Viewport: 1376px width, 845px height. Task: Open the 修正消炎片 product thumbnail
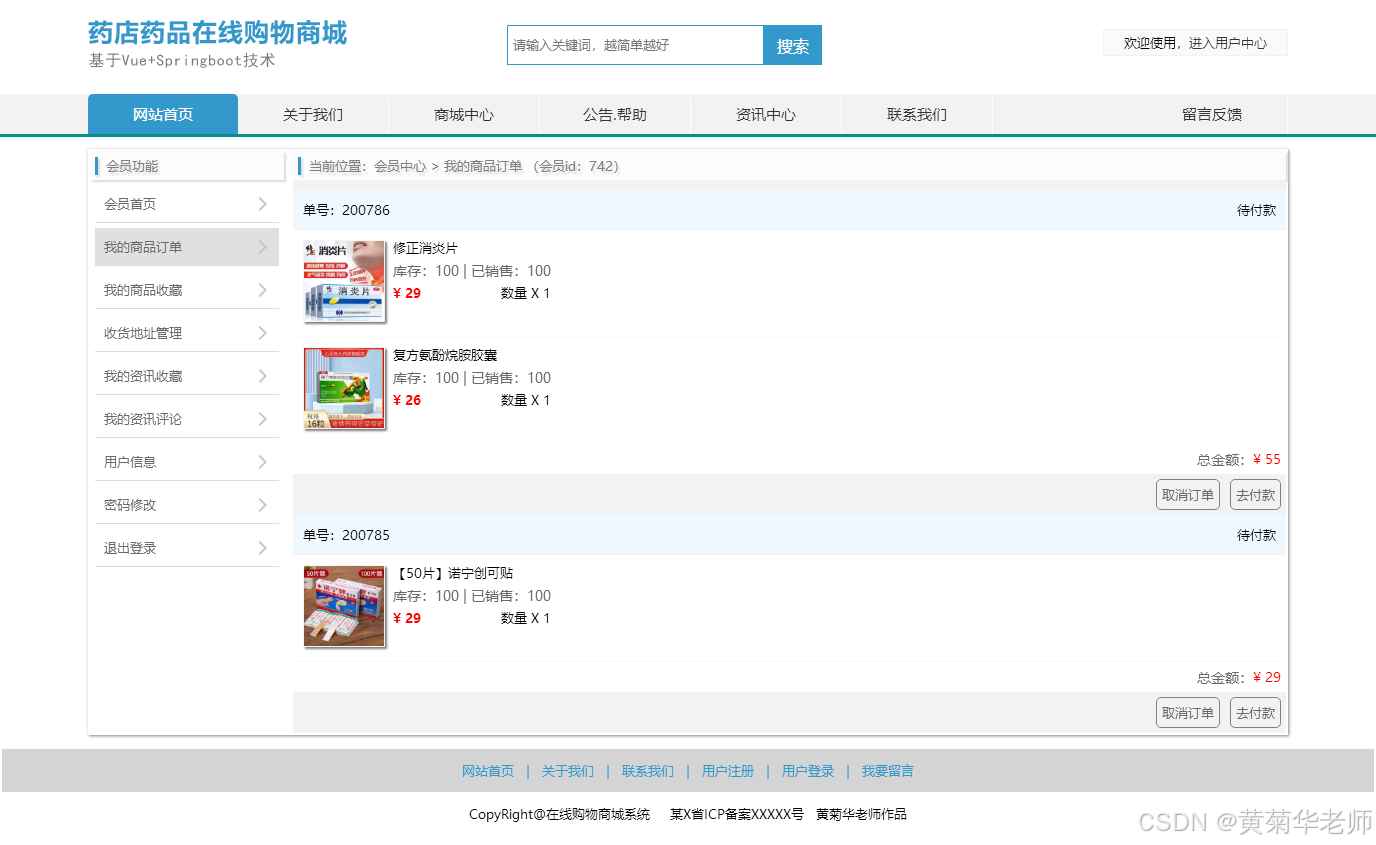click(x=344, y=281)
